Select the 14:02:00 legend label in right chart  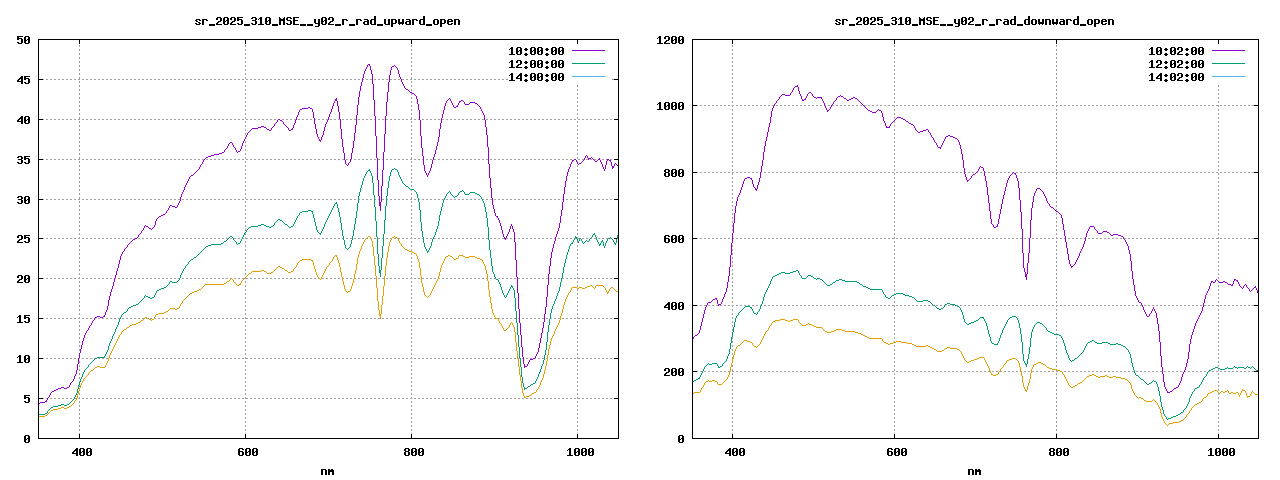pos(1176,76)
